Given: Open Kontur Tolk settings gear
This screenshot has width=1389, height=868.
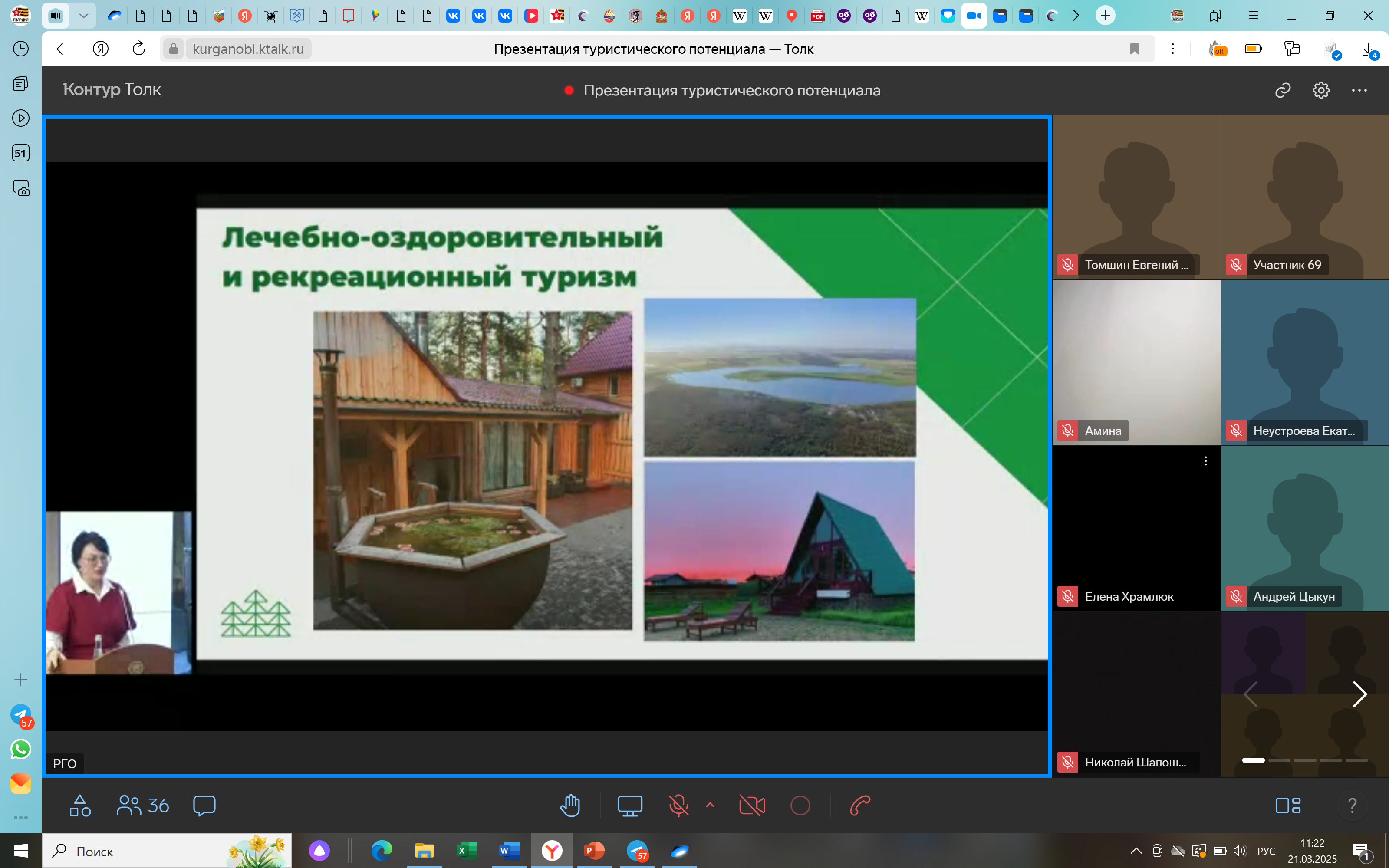Looking at the screenshot, I should tap(1321, 90).
